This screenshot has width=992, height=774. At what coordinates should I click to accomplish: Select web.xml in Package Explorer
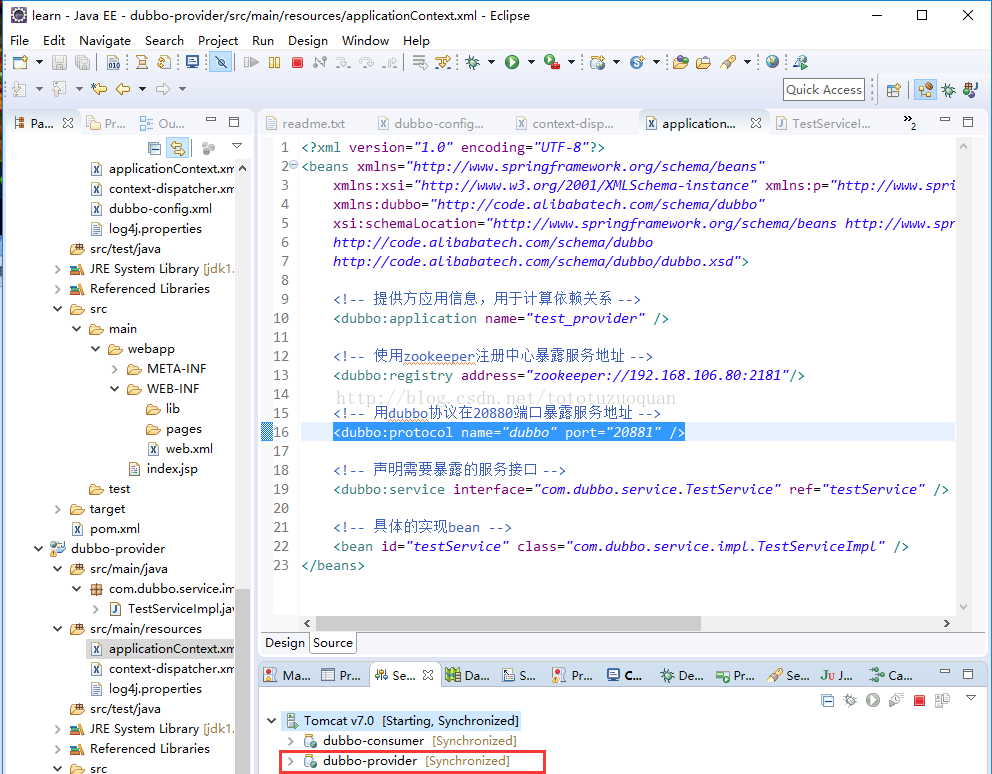[180, 449]
